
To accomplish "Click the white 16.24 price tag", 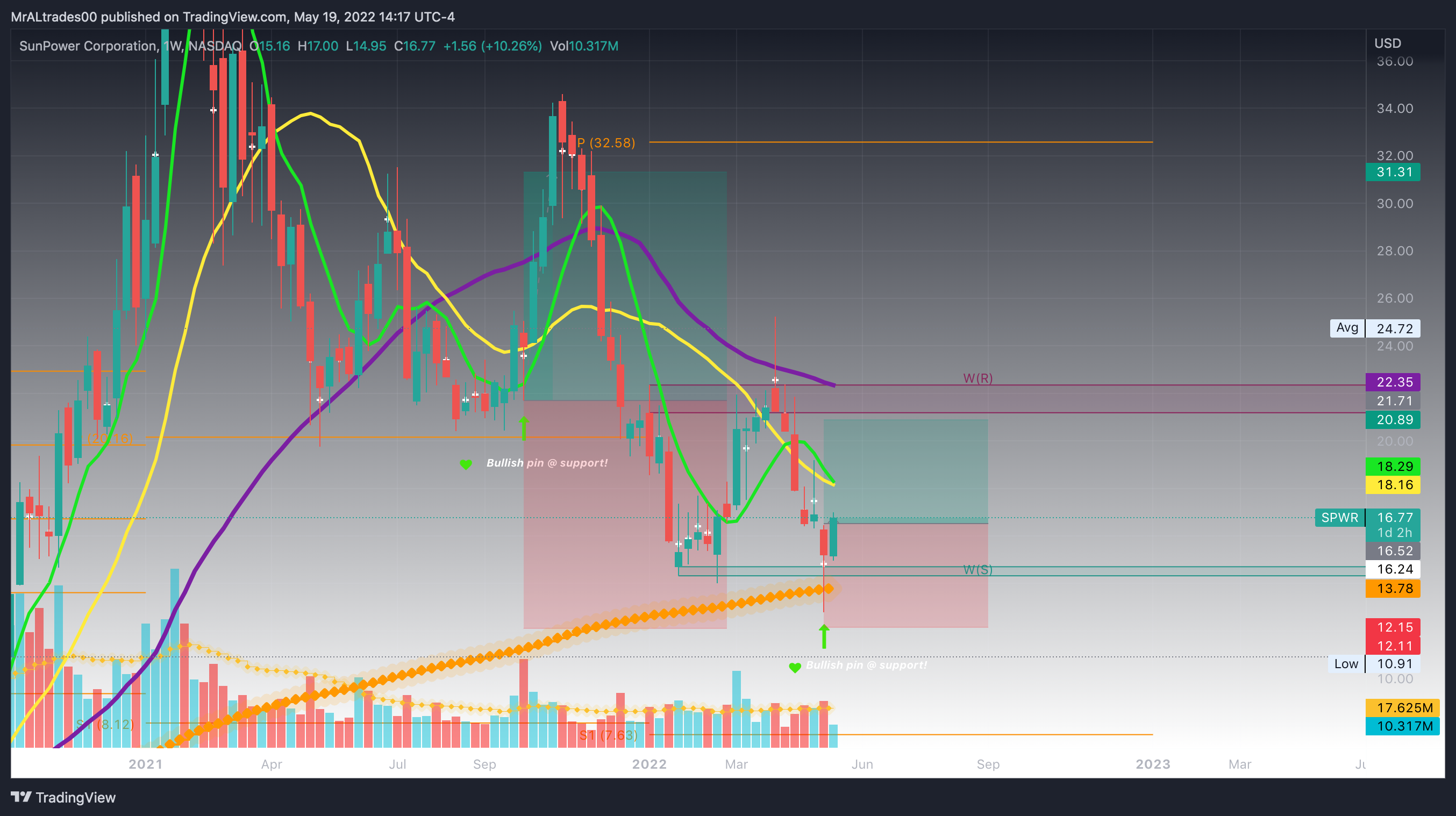I will [x=1393, y=569].
